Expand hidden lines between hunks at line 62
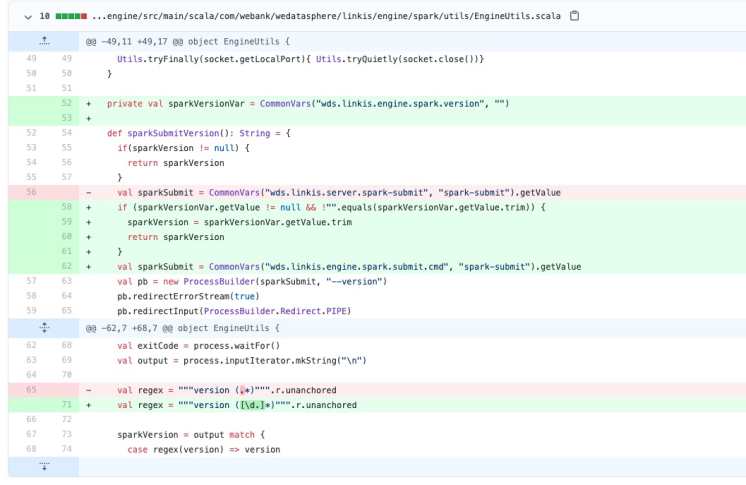746x485 pixels. pos(44,327)
